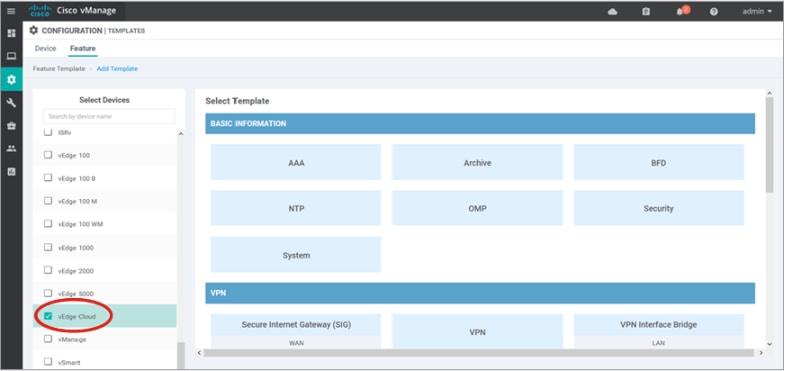This screenshot has width=786, height=371.
Task: Click the device name search field
Action: coord(109,116)
